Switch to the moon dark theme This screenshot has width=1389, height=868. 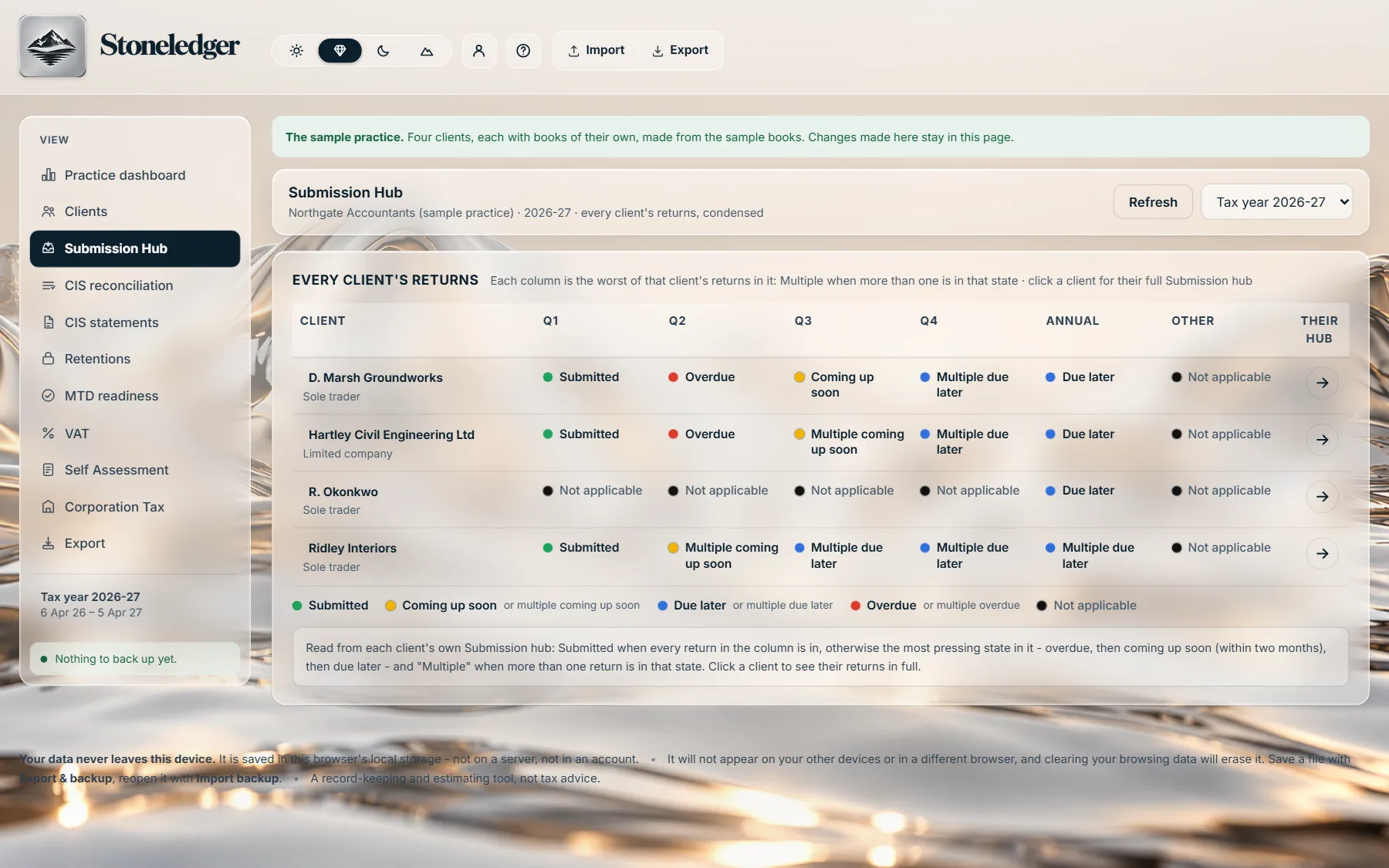(x=384, y=51)
